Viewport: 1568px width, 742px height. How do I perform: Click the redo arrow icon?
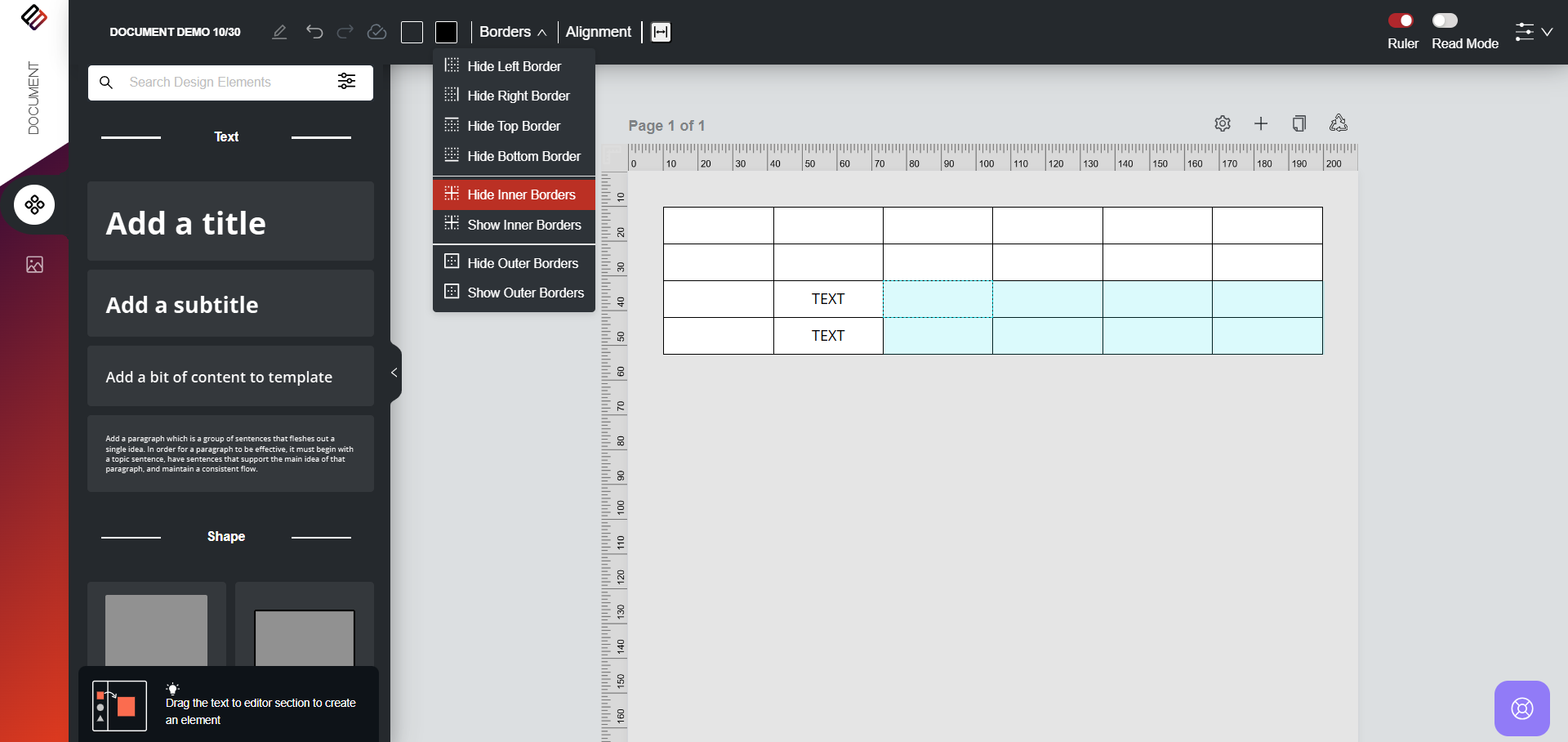[x=345, y=32]
